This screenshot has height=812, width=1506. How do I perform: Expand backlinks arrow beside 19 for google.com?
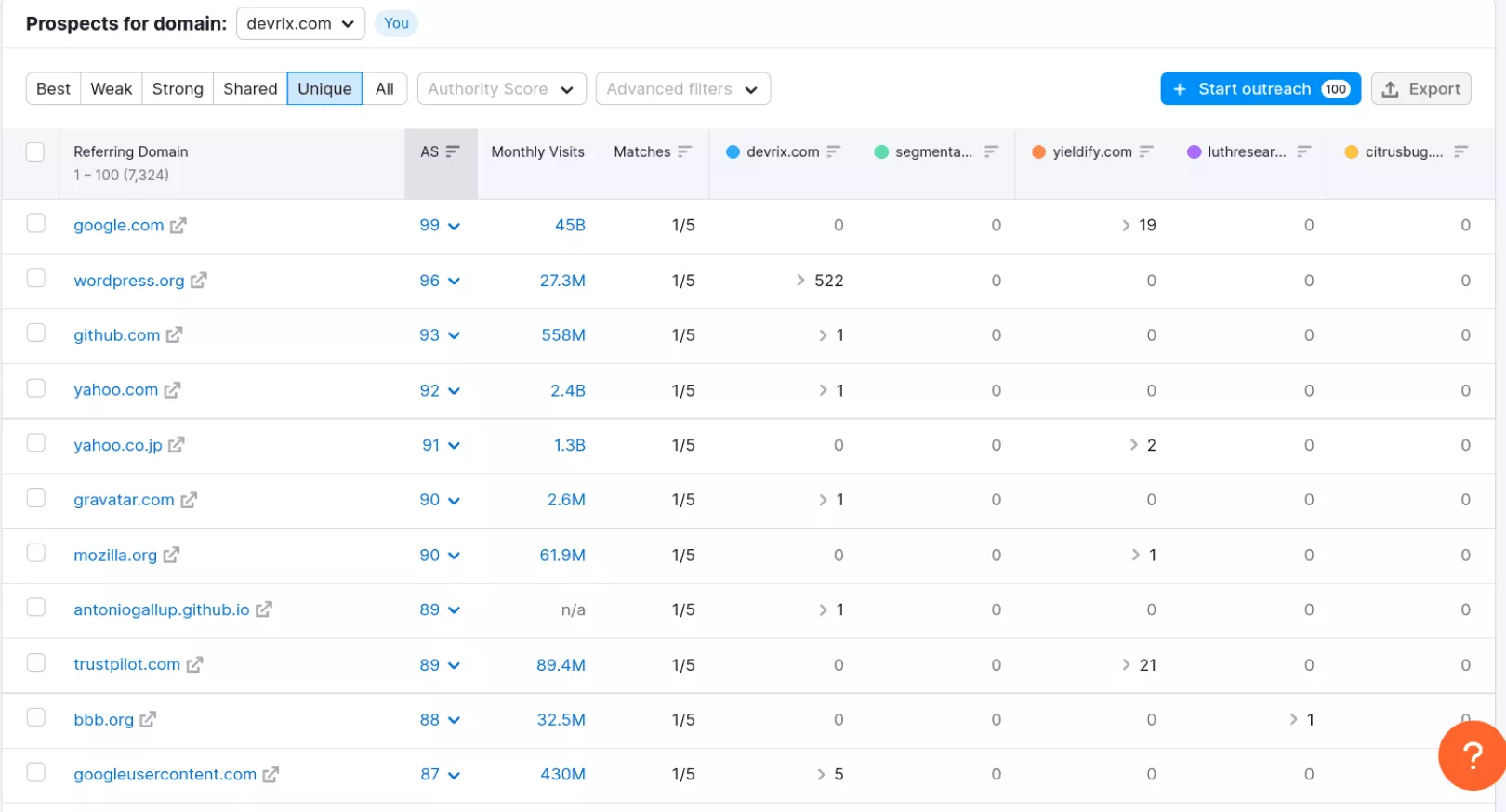pyautogui.click(x=1126, y=225)
